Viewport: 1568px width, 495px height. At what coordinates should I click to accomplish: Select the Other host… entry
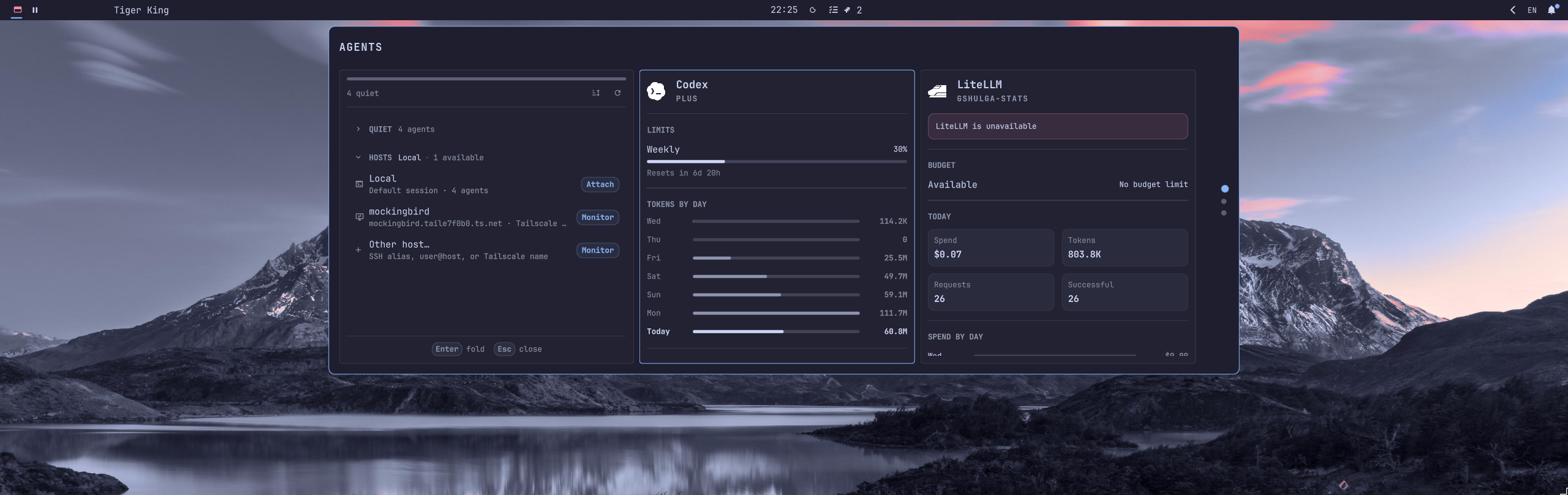pyautogui.click(x=399, y=244)
